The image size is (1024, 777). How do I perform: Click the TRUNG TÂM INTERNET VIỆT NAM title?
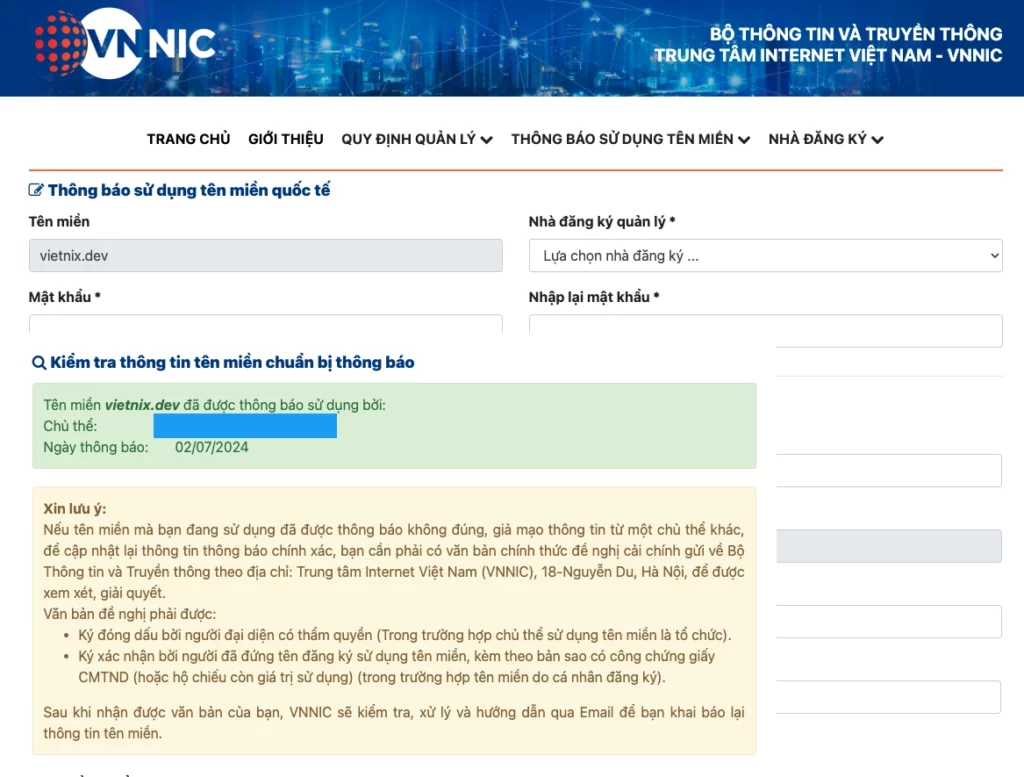[x=828, y=56]
